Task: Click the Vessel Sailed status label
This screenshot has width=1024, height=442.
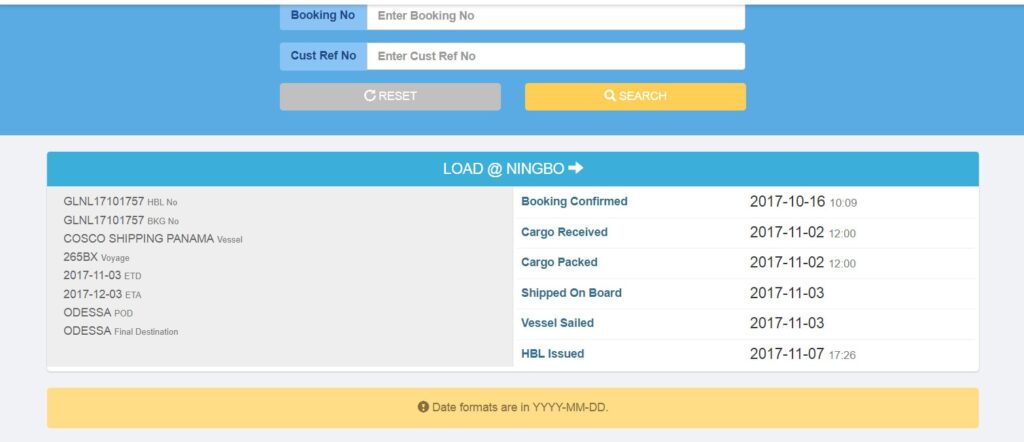Action: click(x=557, y=323)
